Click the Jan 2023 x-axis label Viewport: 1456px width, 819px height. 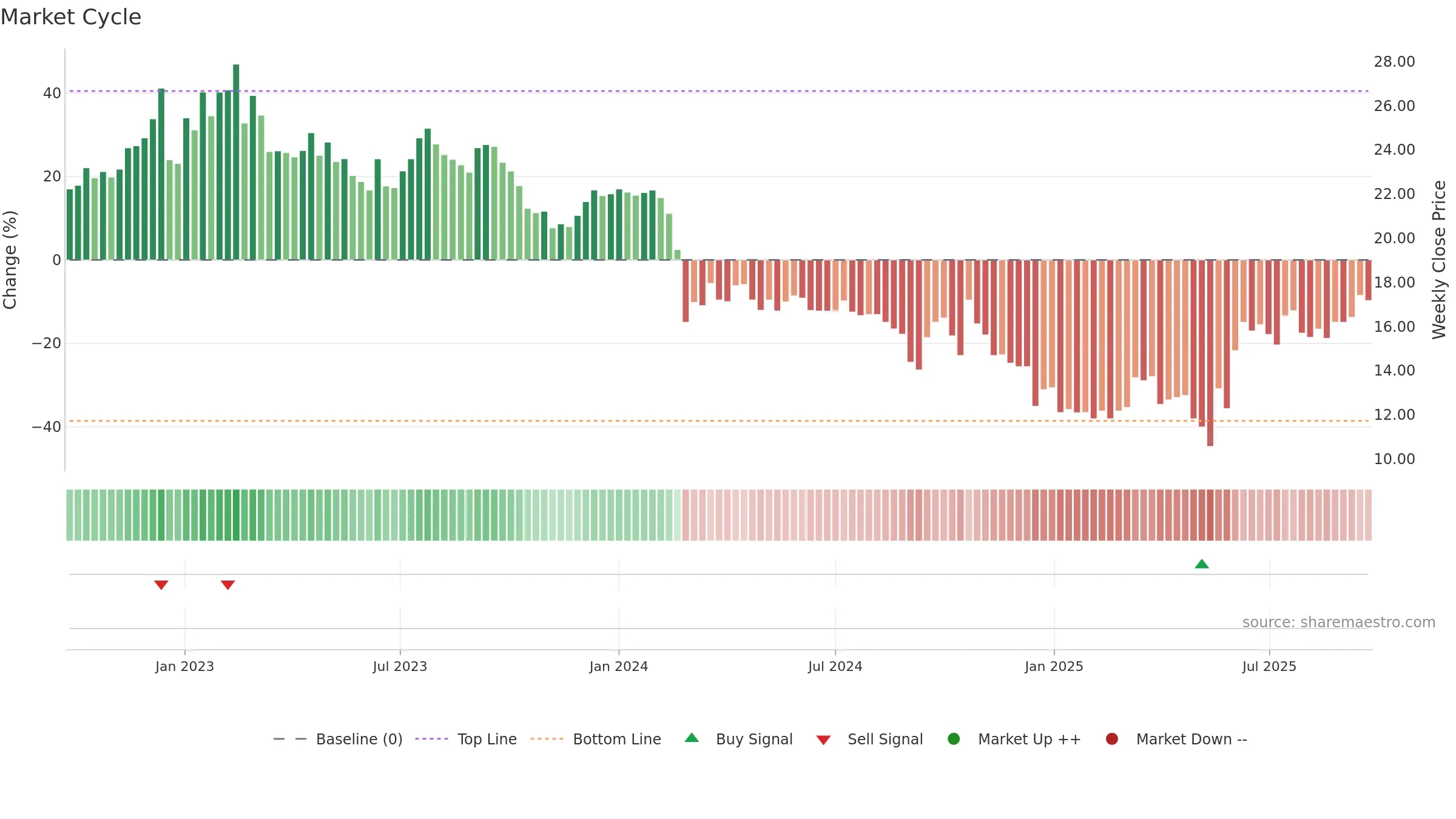(184, 667)
